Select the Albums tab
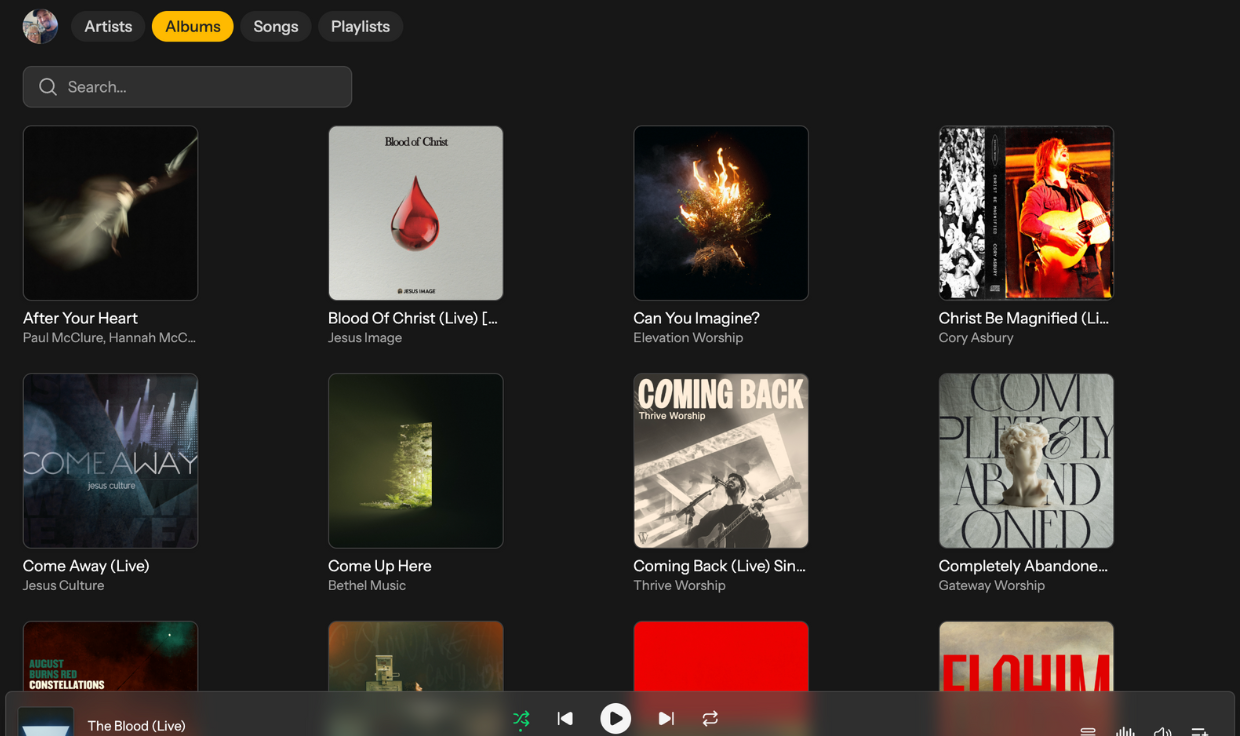Viewport: 1240px width, 736px height. point(193,27)
